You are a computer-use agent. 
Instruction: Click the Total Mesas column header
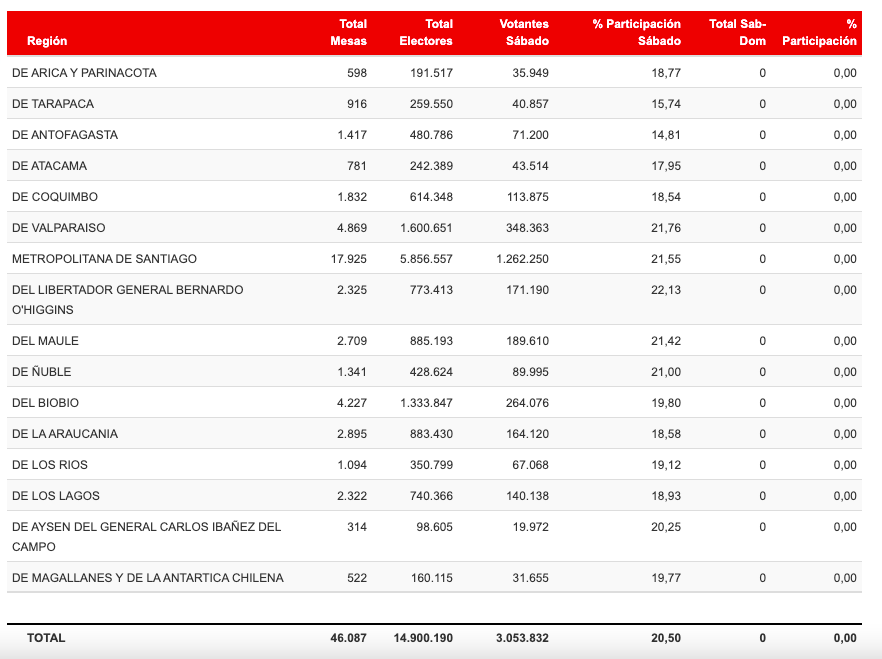point(348,32)
